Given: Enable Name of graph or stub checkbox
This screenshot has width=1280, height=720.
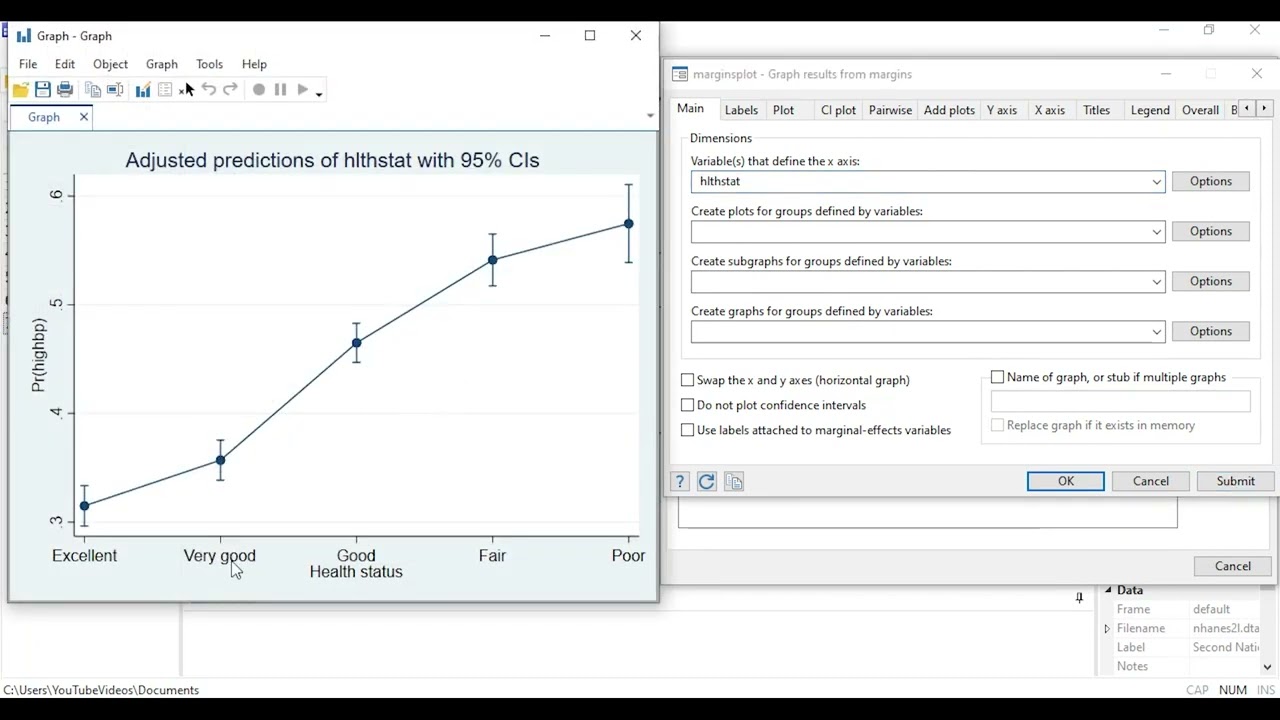Looking at the screenshot, I should point(997,377).
